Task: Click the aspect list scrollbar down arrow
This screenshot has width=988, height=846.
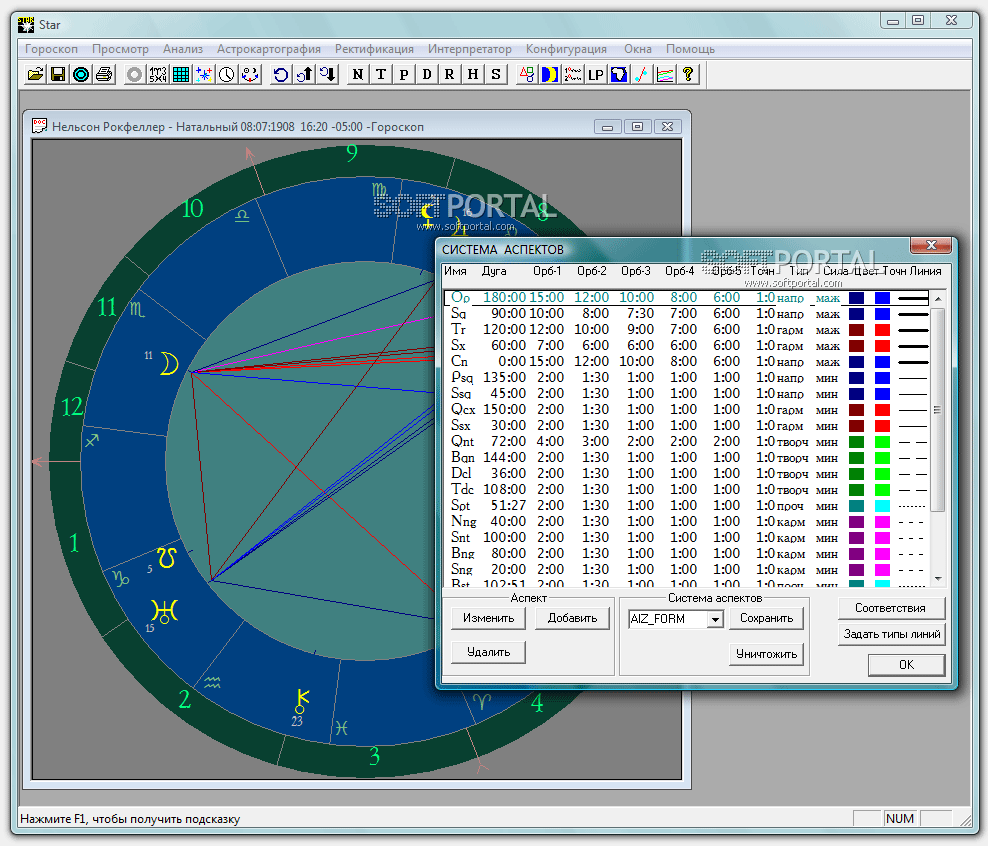Action: click(937, 578)
